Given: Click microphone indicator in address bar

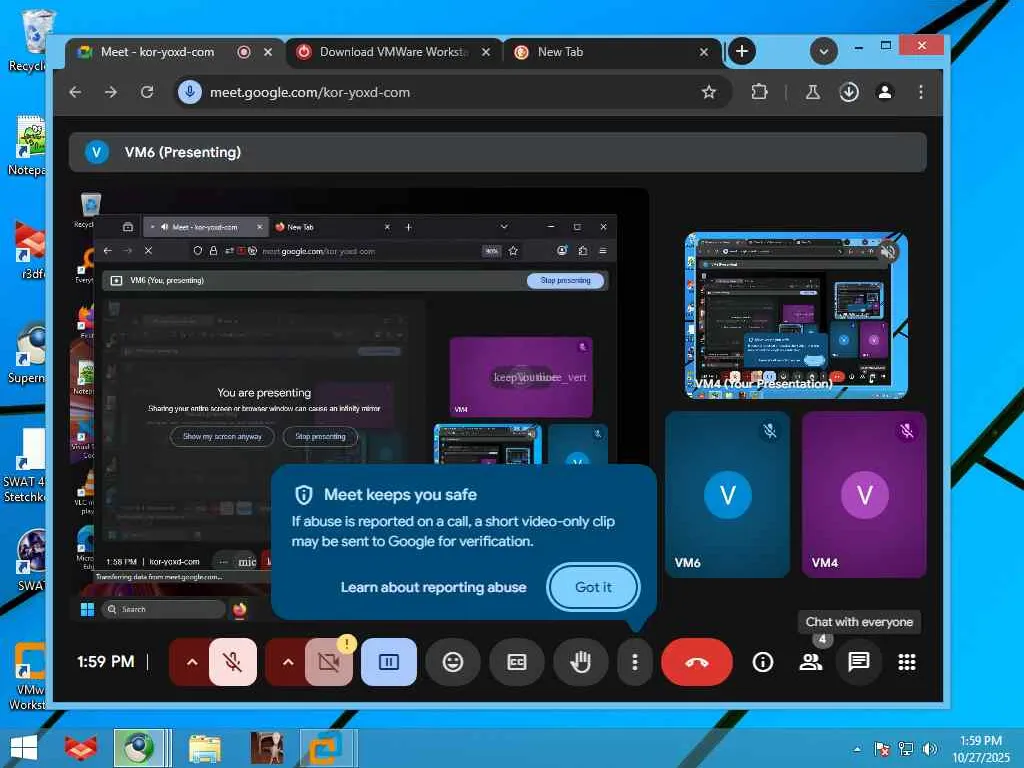Looking at the screenshot, I should tap(189, 92).
